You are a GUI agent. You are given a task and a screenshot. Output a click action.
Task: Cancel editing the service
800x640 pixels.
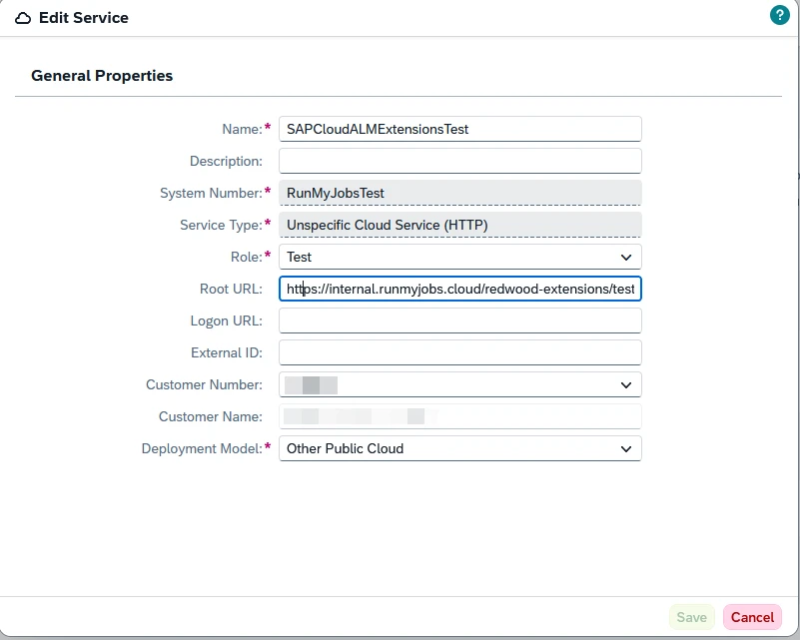pos(752,617)
